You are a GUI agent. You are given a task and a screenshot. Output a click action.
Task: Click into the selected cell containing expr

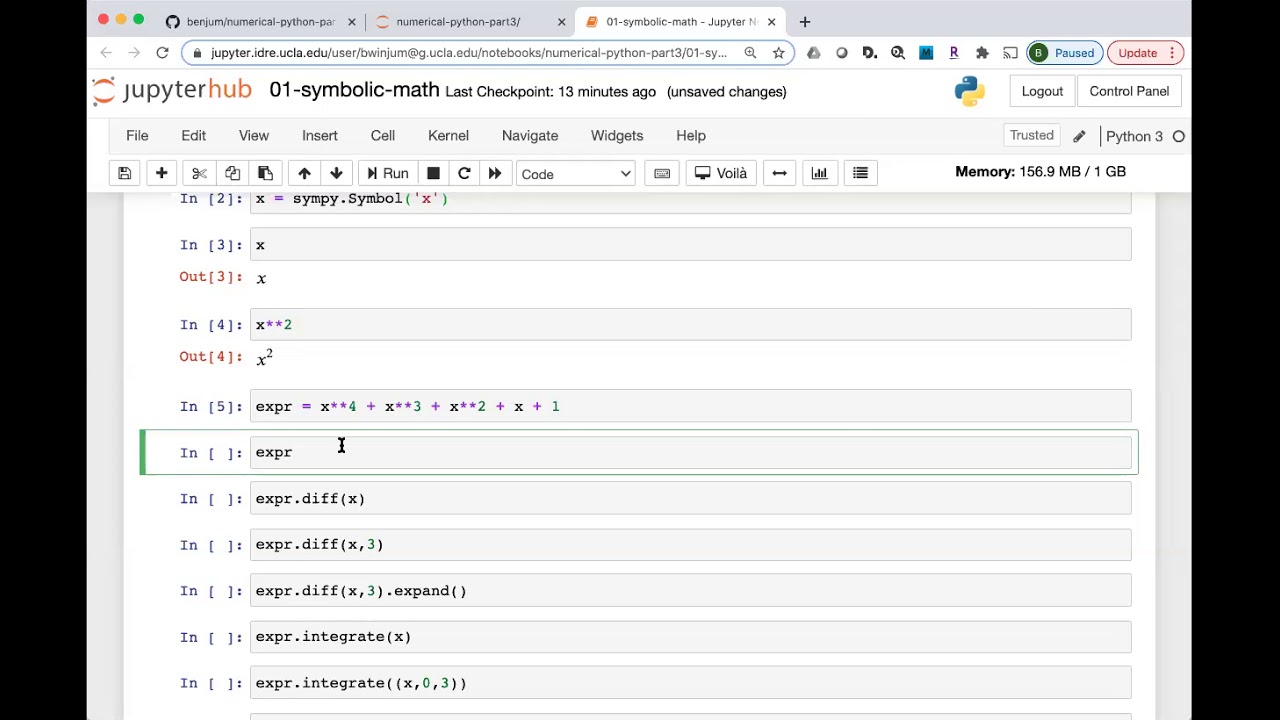pyautogui.click(x=691, y=452)
